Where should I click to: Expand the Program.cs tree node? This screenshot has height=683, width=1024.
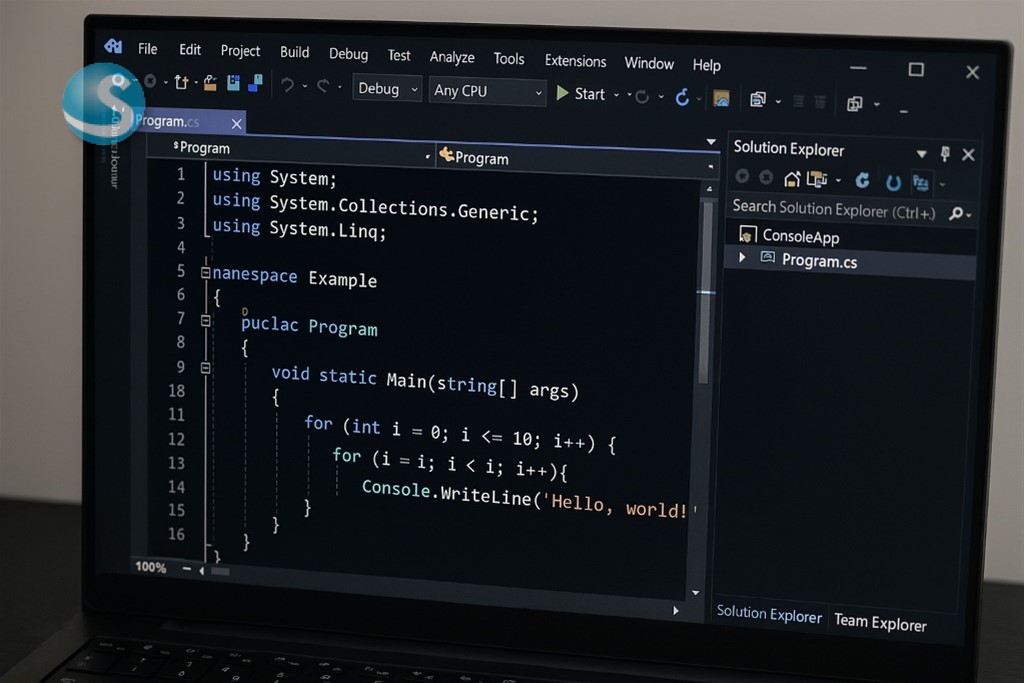742,258
